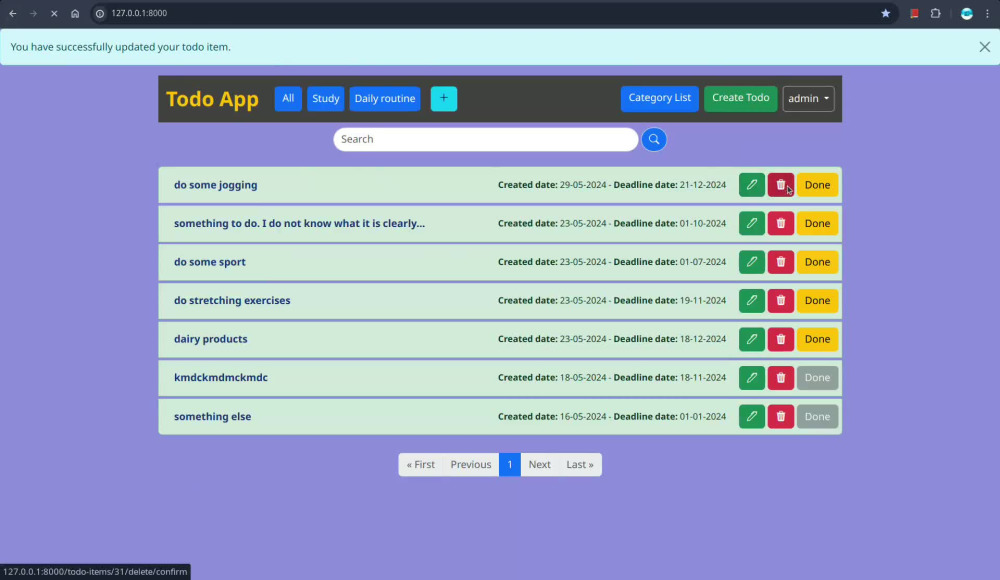
Task: Open "do some sport" todo title
Action: [x=209, y=262]
